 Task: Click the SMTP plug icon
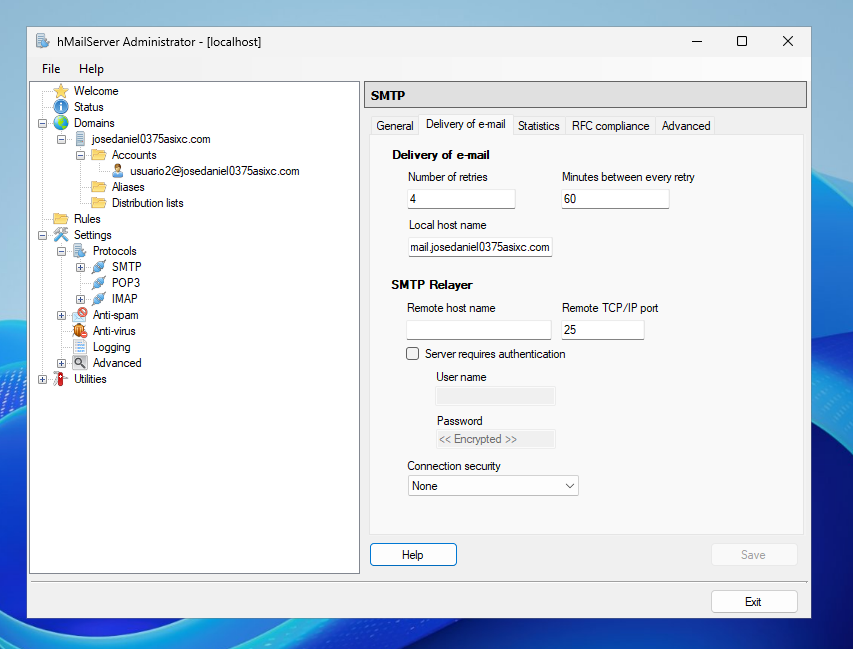click(x=98, y=267)
